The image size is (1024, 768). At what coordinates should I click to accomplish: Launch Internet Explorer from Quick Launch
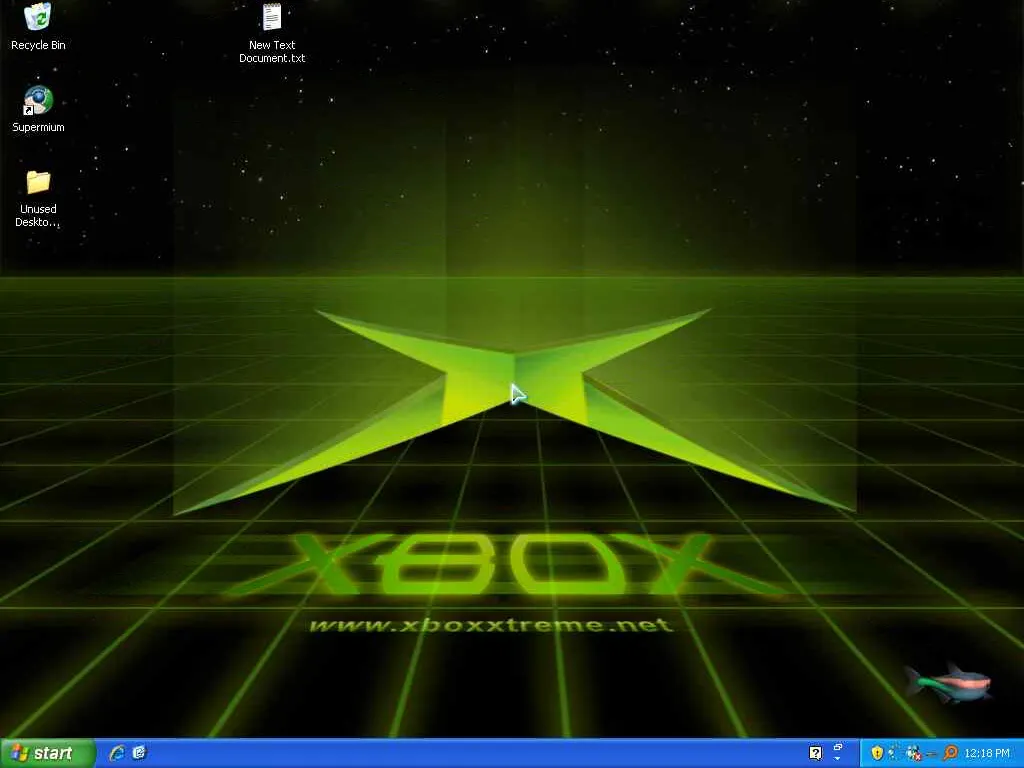point(117,753)
